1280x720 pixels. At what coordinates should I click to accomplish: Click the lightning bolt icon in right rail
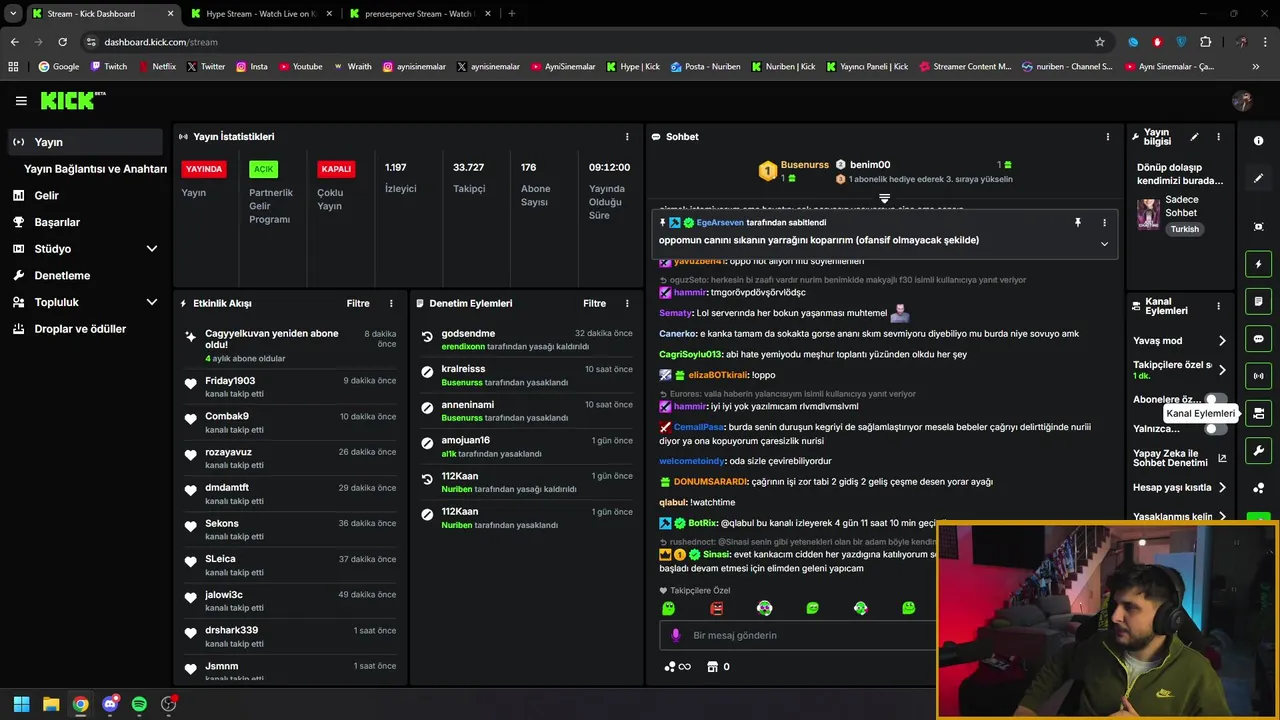point(1258,264)
